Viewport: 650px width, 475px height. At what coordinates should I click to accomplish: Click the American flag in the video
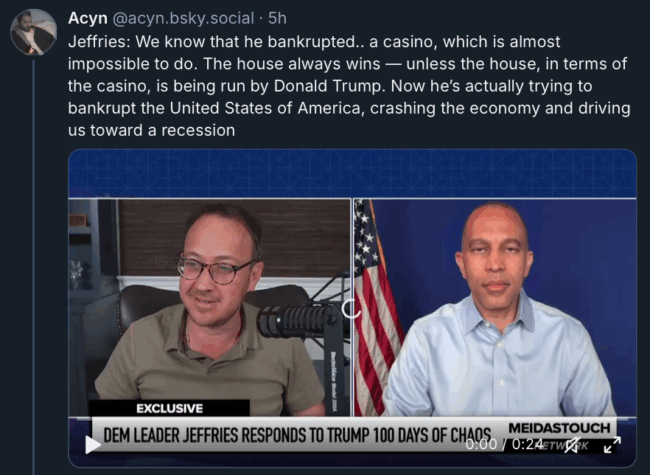pos(376,308)
